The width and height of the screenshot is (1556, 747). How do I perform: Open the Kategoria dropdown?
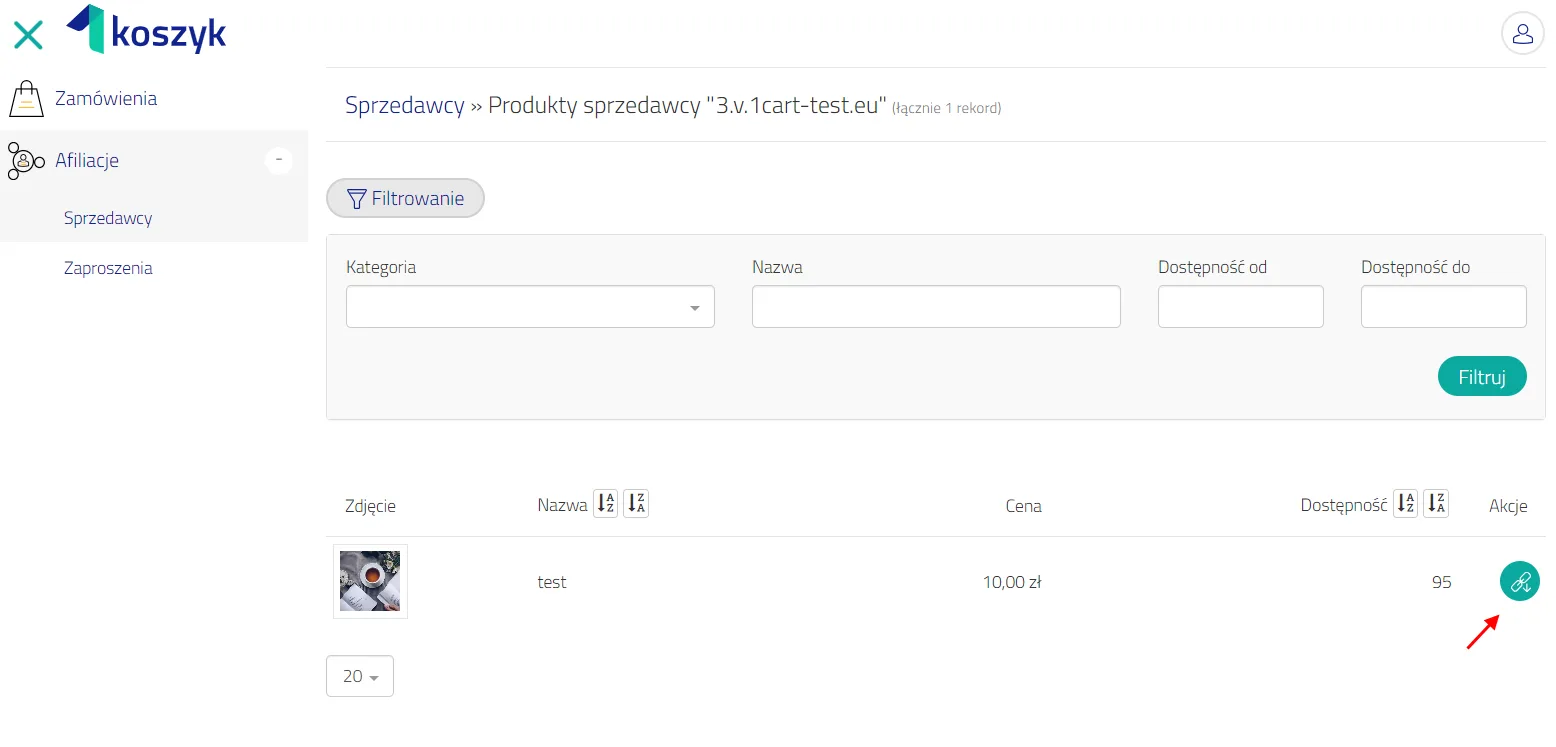[530, 307]
